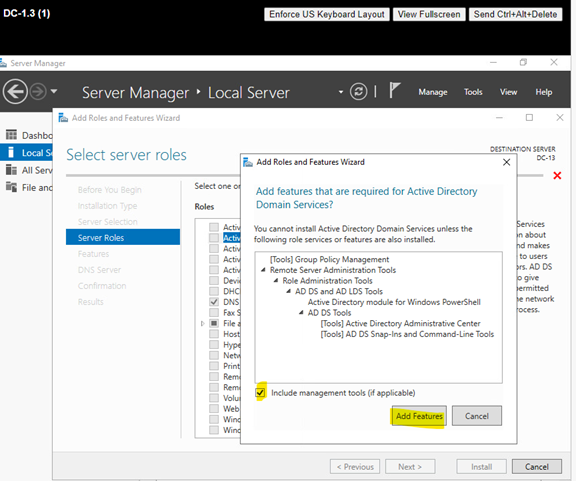Click the refresh icon in Server Manager
The image size is (576, 481).
click(359, 91)
